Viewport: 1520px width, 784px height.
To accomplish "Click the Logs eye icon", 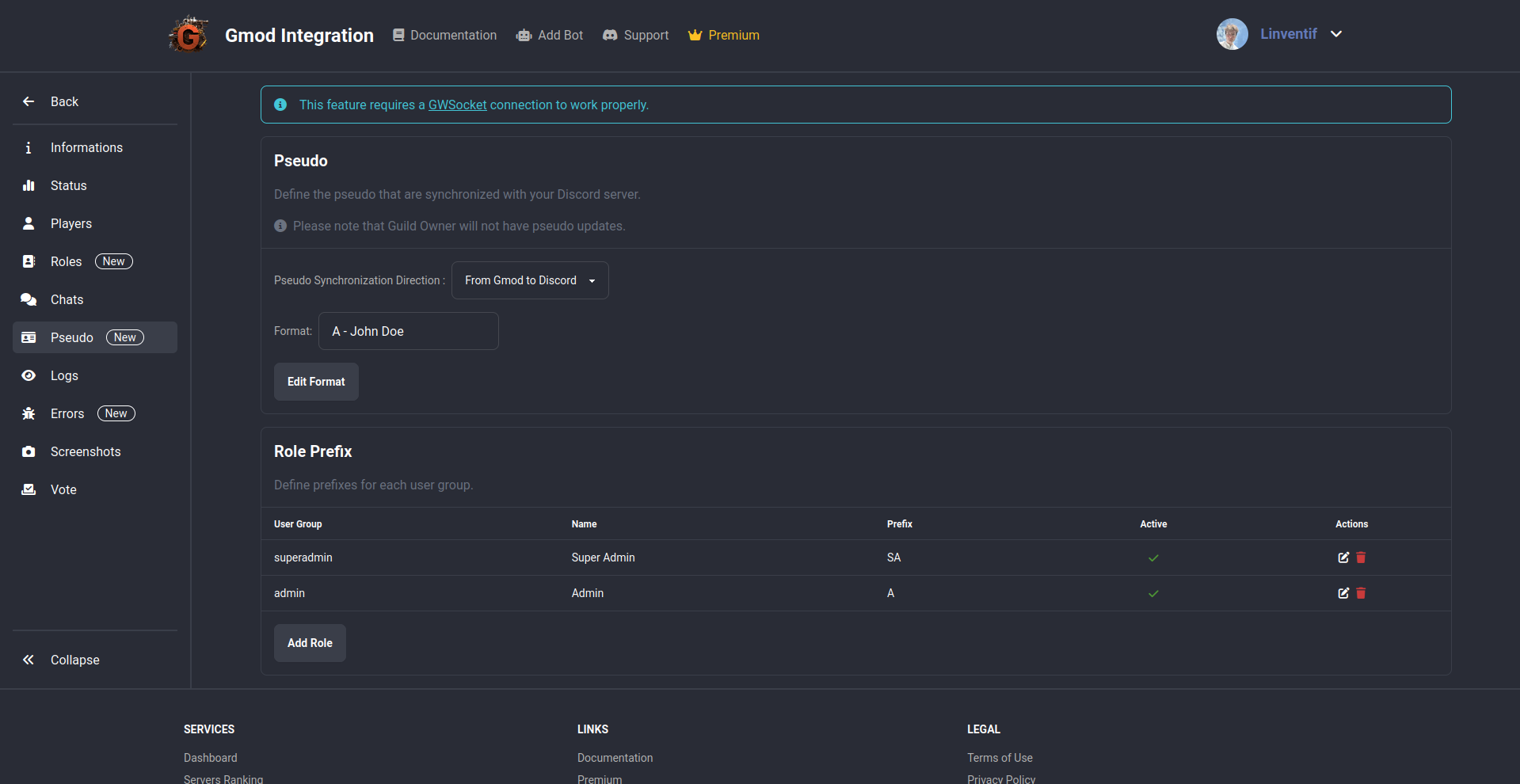I will click(x=29, y=375).
